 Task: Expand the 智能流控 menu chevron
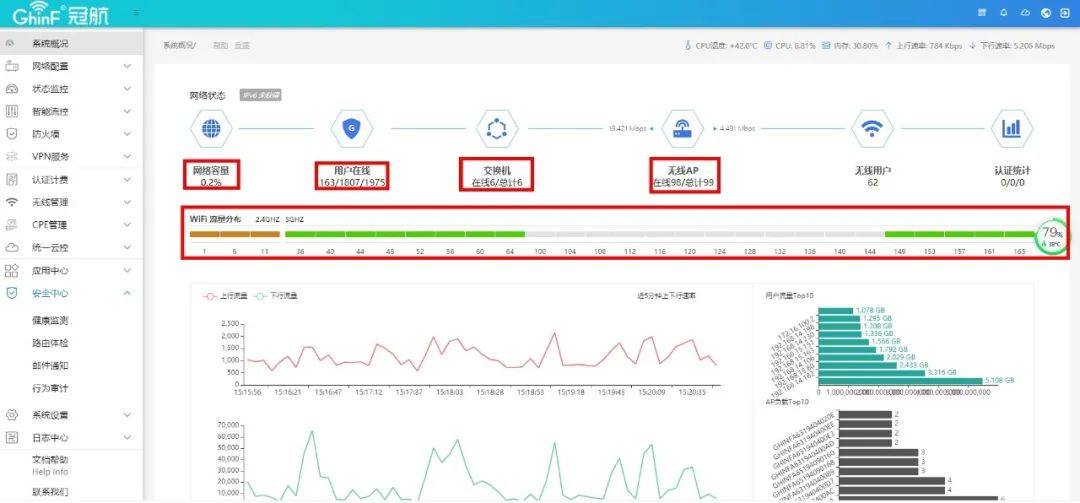[x=127, y=111]
